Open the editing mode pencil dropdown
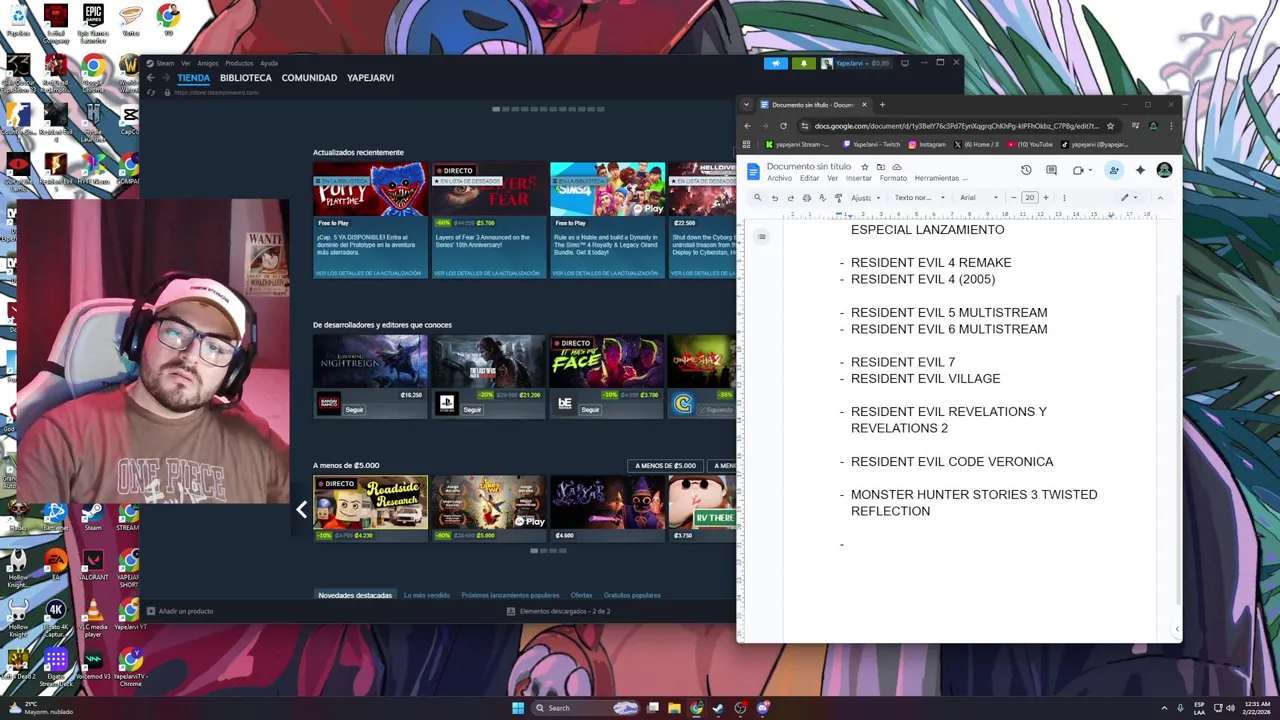Screen dimensions: 1280x720 pos(1129,198)
